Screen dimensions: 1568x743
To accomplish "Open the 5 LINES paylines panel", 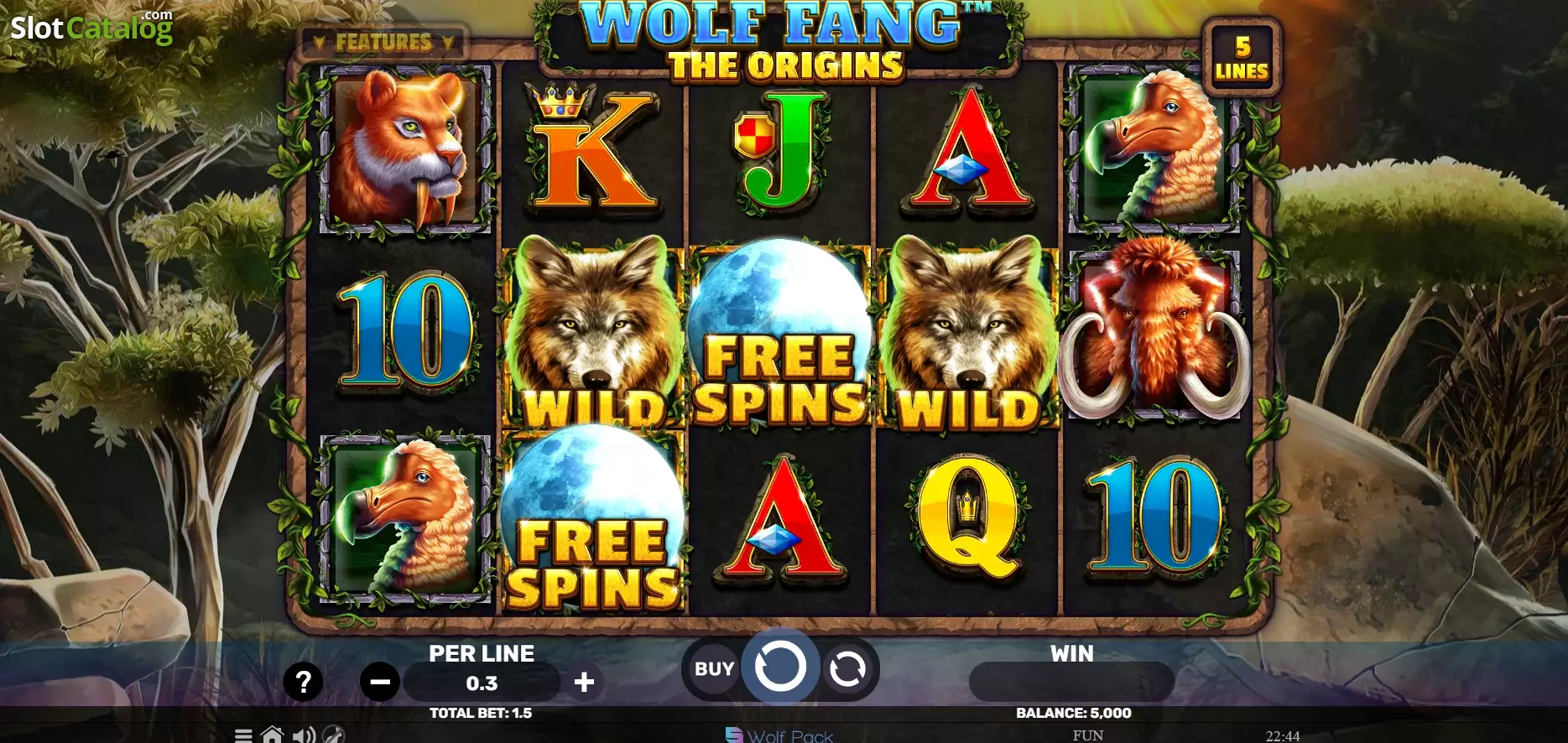I will coord(1242,58).
